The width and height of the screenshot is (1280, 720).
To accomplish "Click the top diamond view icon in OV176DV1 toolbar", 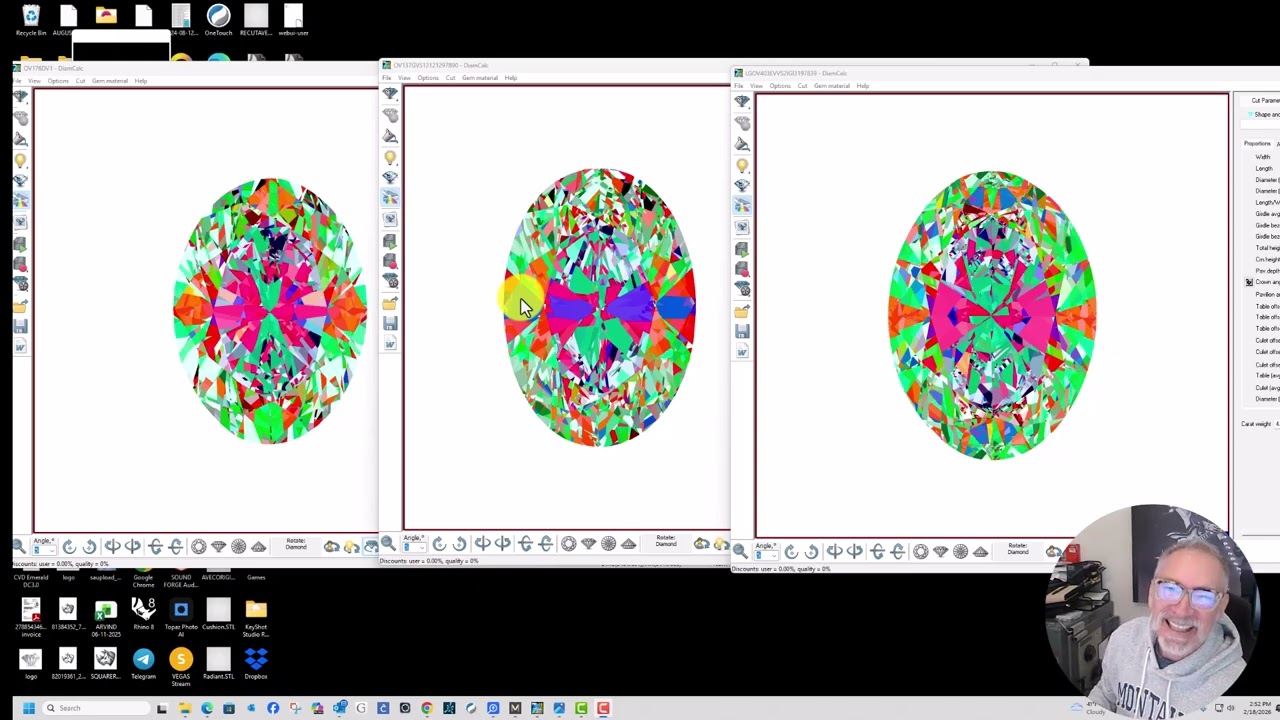I will click(x=20, y=95).
